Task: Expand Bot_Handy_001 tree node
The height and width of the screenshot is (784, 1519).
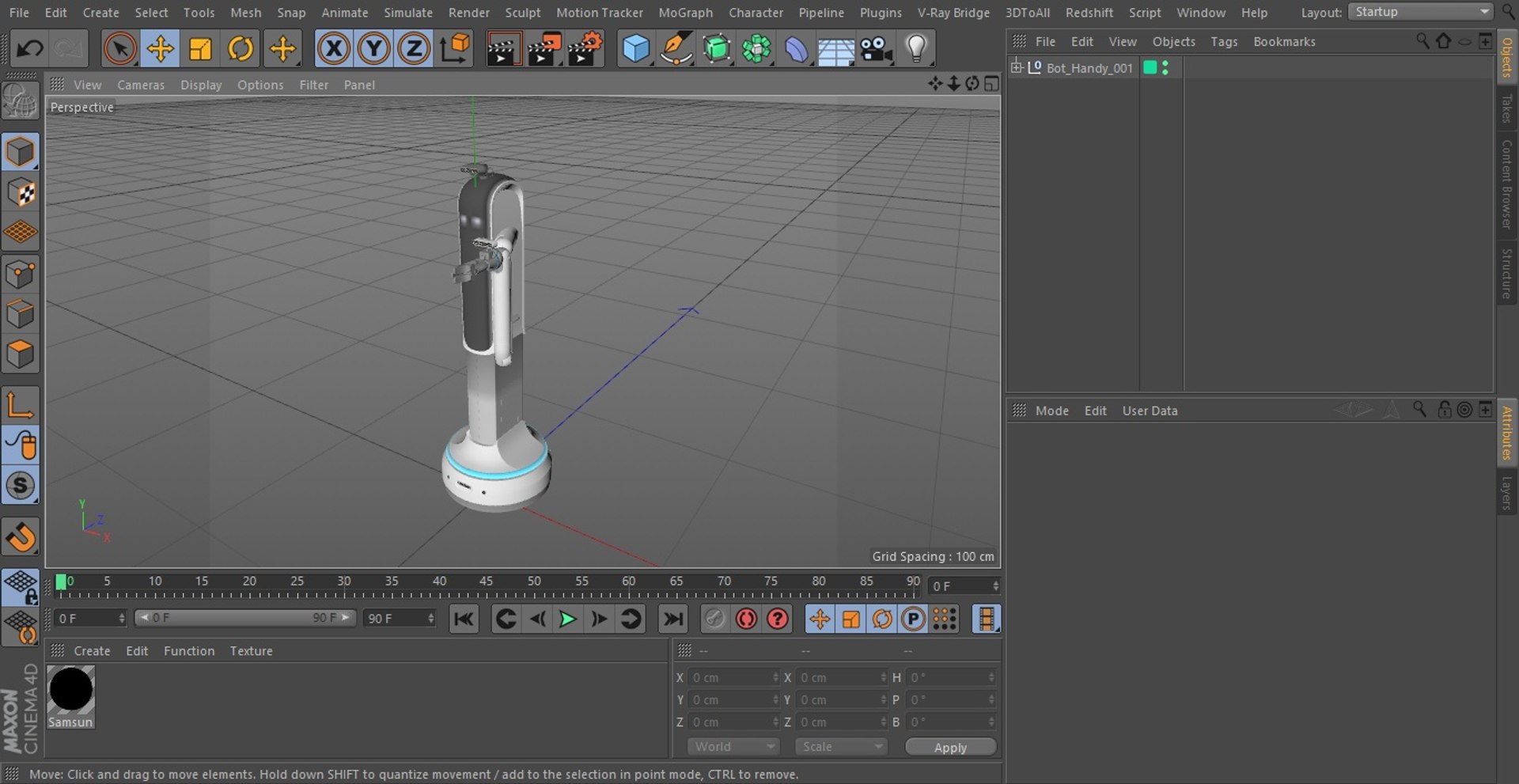Action: coord(1017,67)
